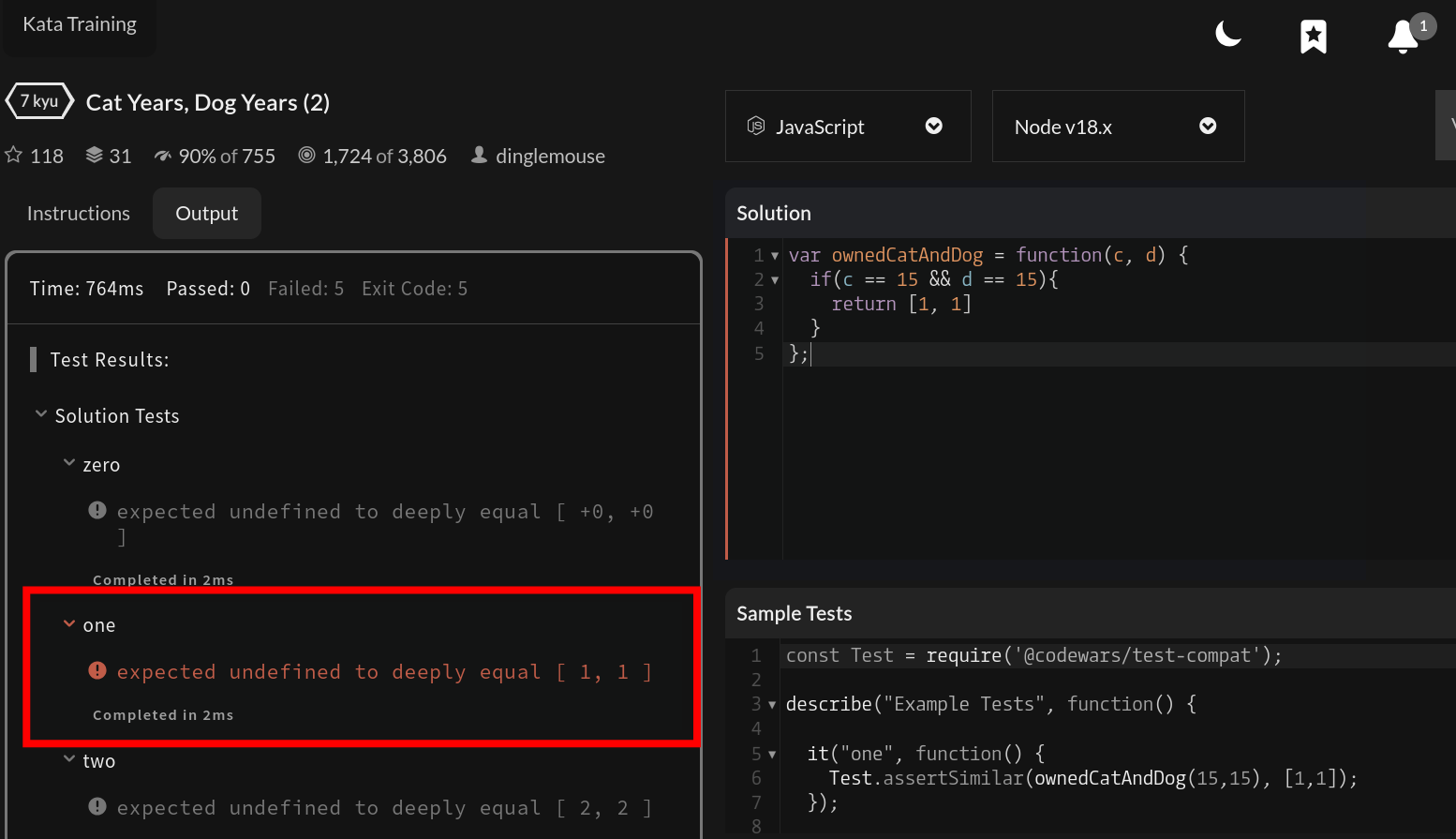Viewport: 1456px width, 839px height.
Task: Toggle dark mode with the moon icon
Action: click(x=1228, y=35)
